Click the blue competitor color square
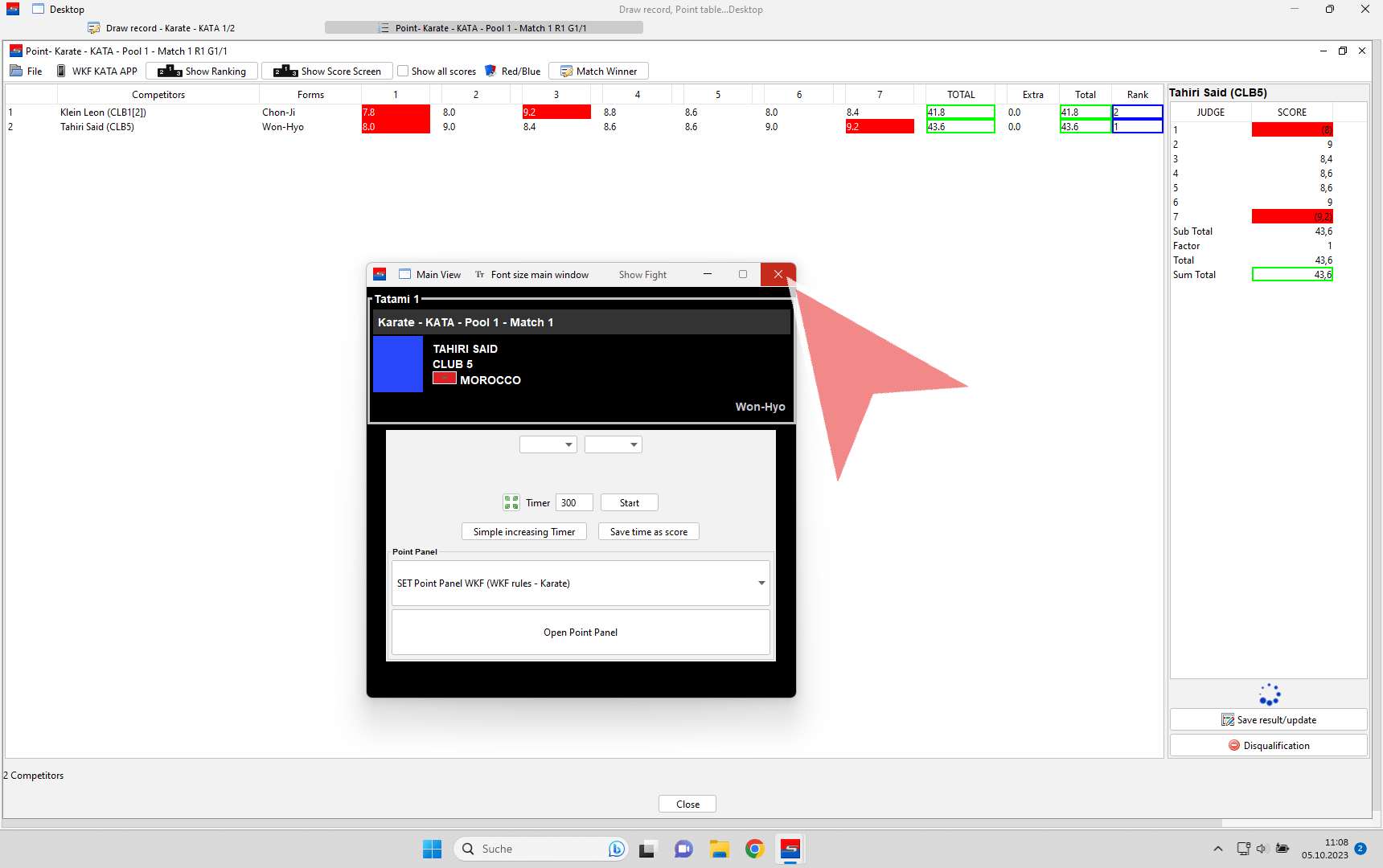Image resolution: width=1383 pixels, height=868 pixels. pyautogui.click(x=398, y=364)
